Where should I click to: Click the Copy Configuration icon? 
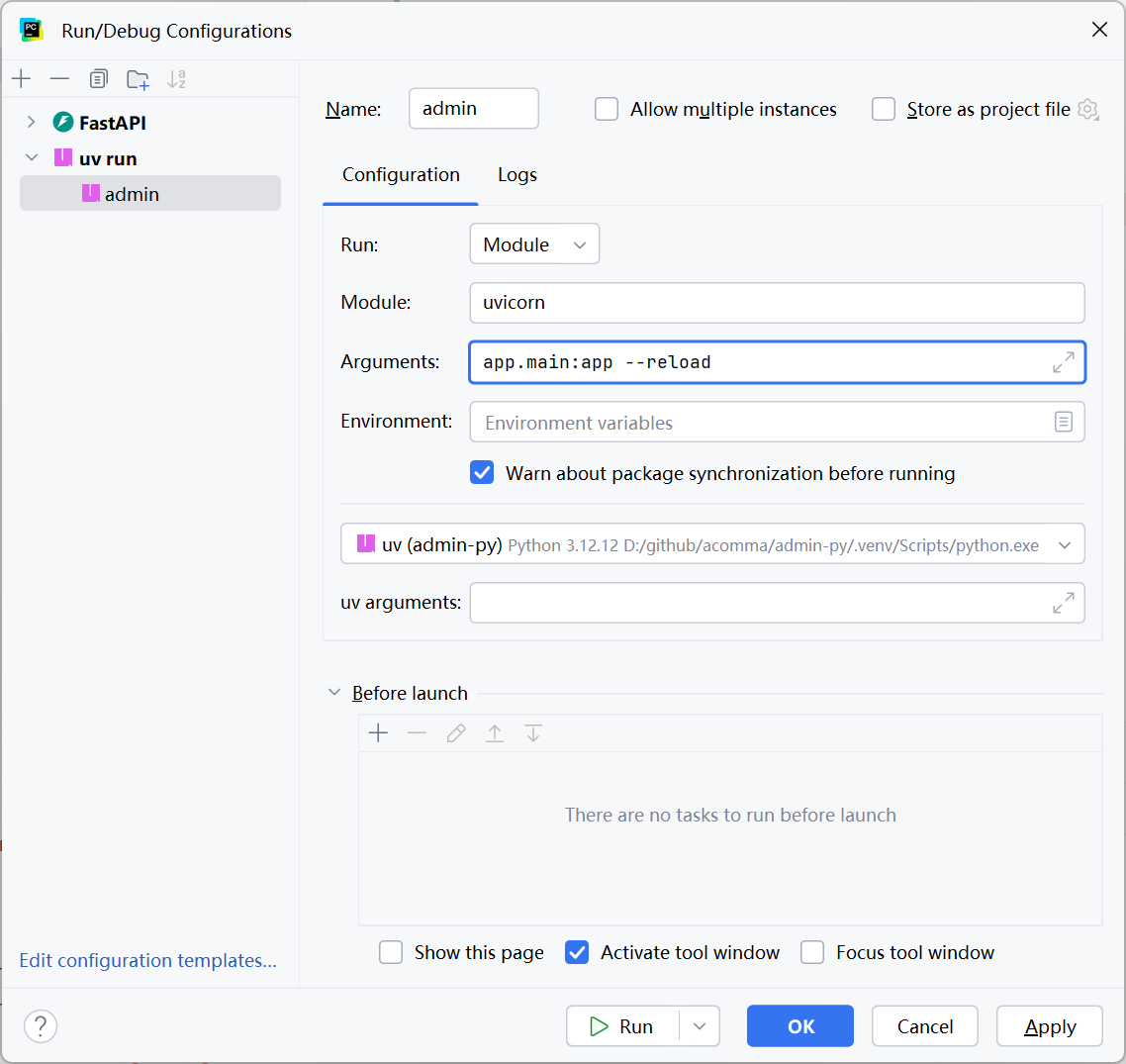(x=98, y=79)
